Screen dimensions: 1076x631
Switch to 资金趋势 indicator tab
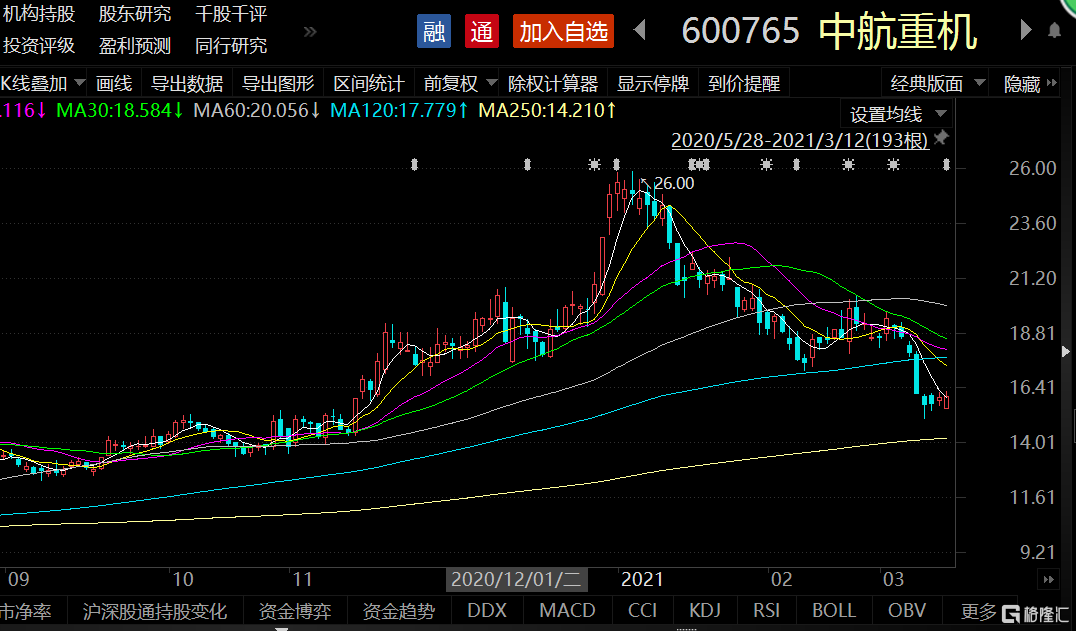pyautogui.click(x=399, y=611)
